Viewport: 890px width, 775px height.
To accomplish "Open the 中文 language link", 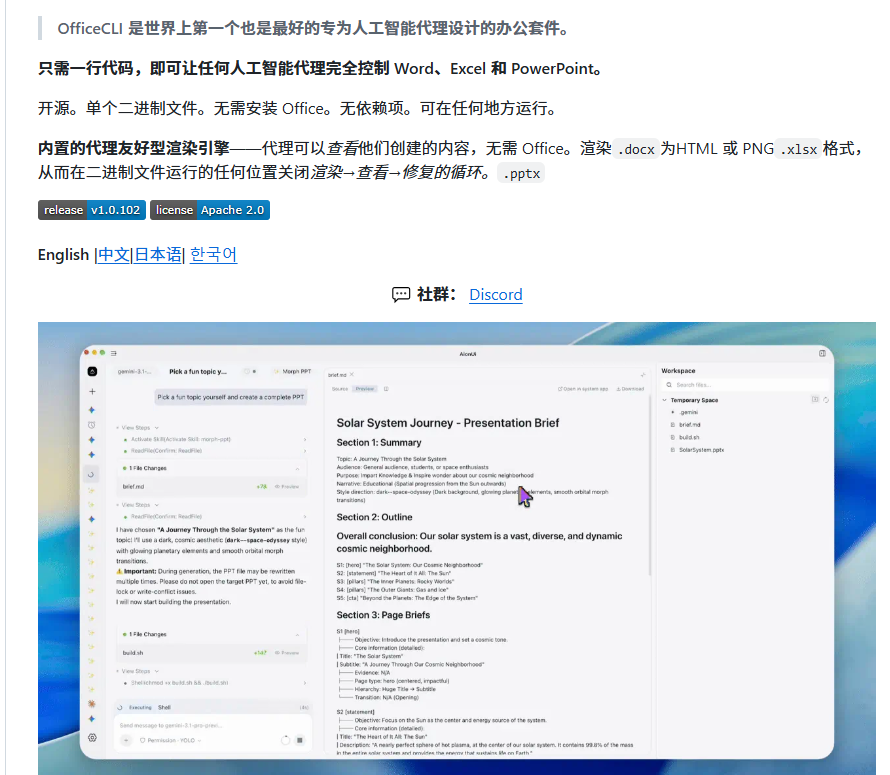I will pyautogui.click(x=114, y=254).
